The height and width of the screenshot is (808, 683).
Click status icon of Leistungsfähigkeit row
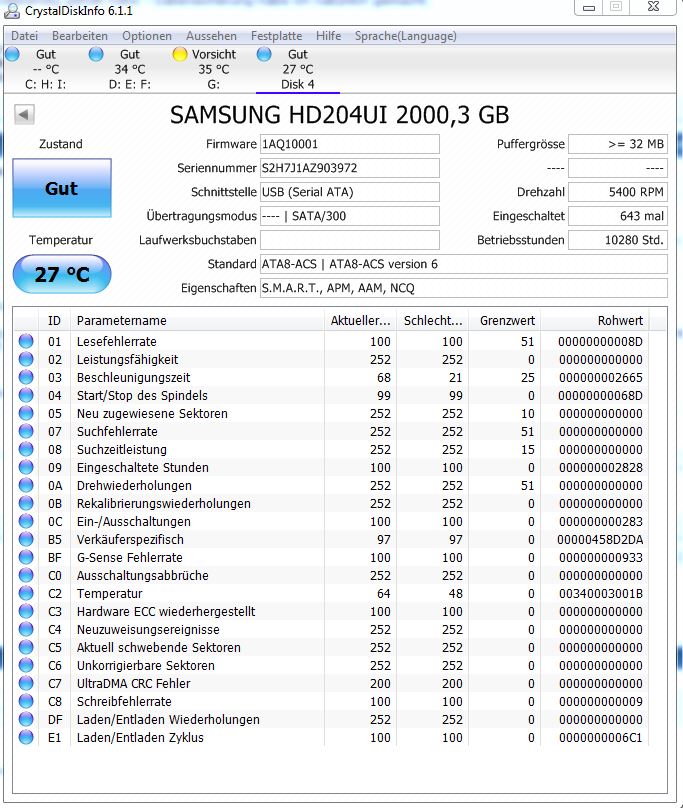(x=26, y=359)
